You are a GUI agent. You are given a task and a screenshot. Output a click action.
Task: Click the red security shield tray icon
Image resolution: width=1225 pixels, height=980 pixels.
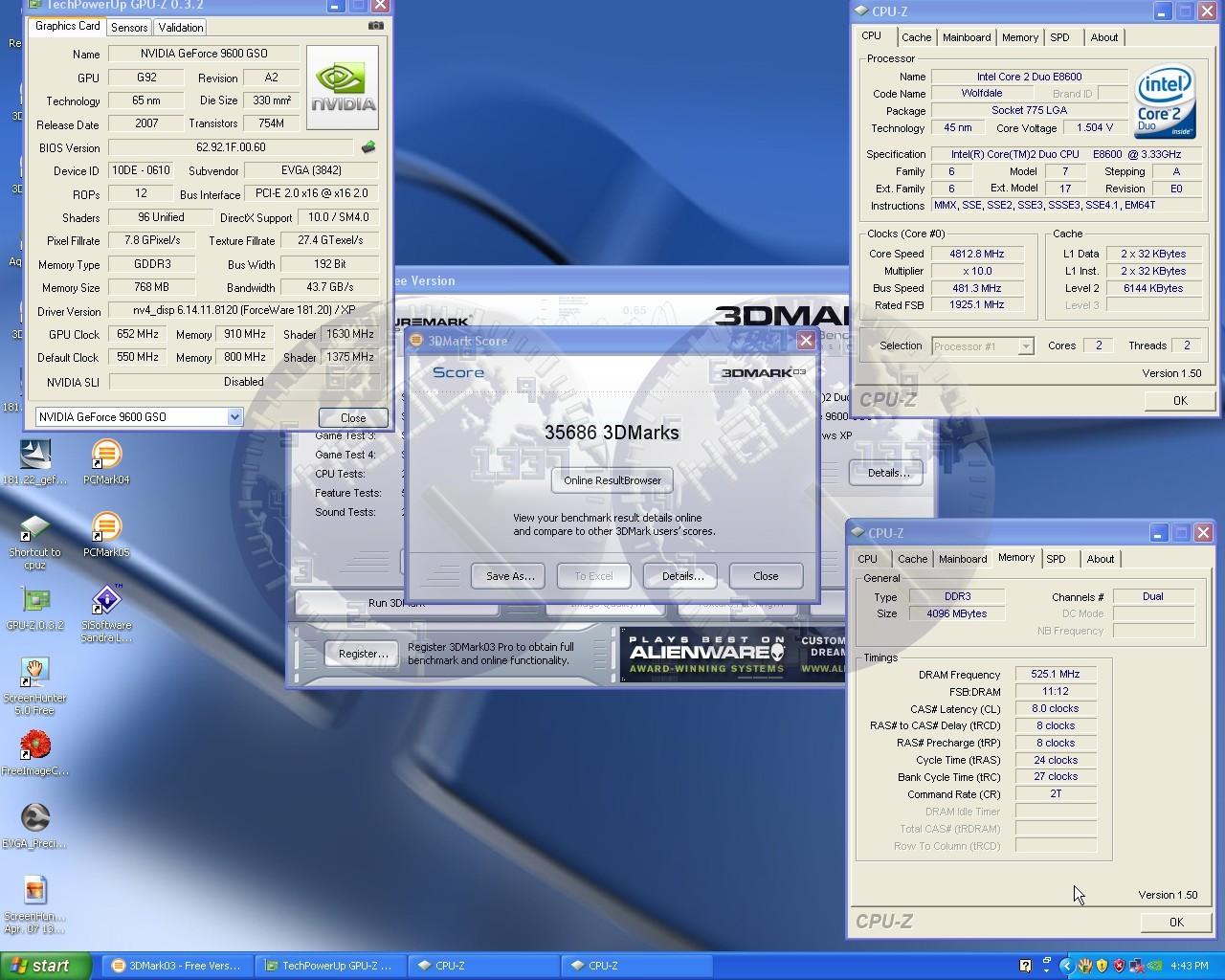[x=1119, y=966]
